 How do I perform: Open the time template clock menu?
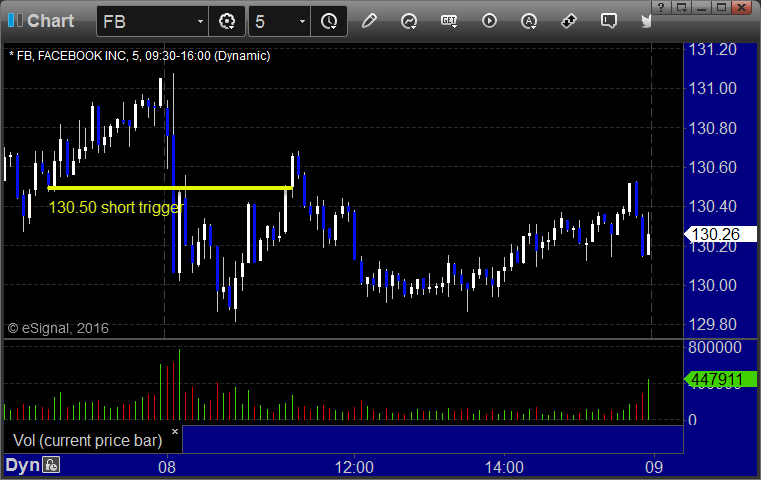pos(329,21)
